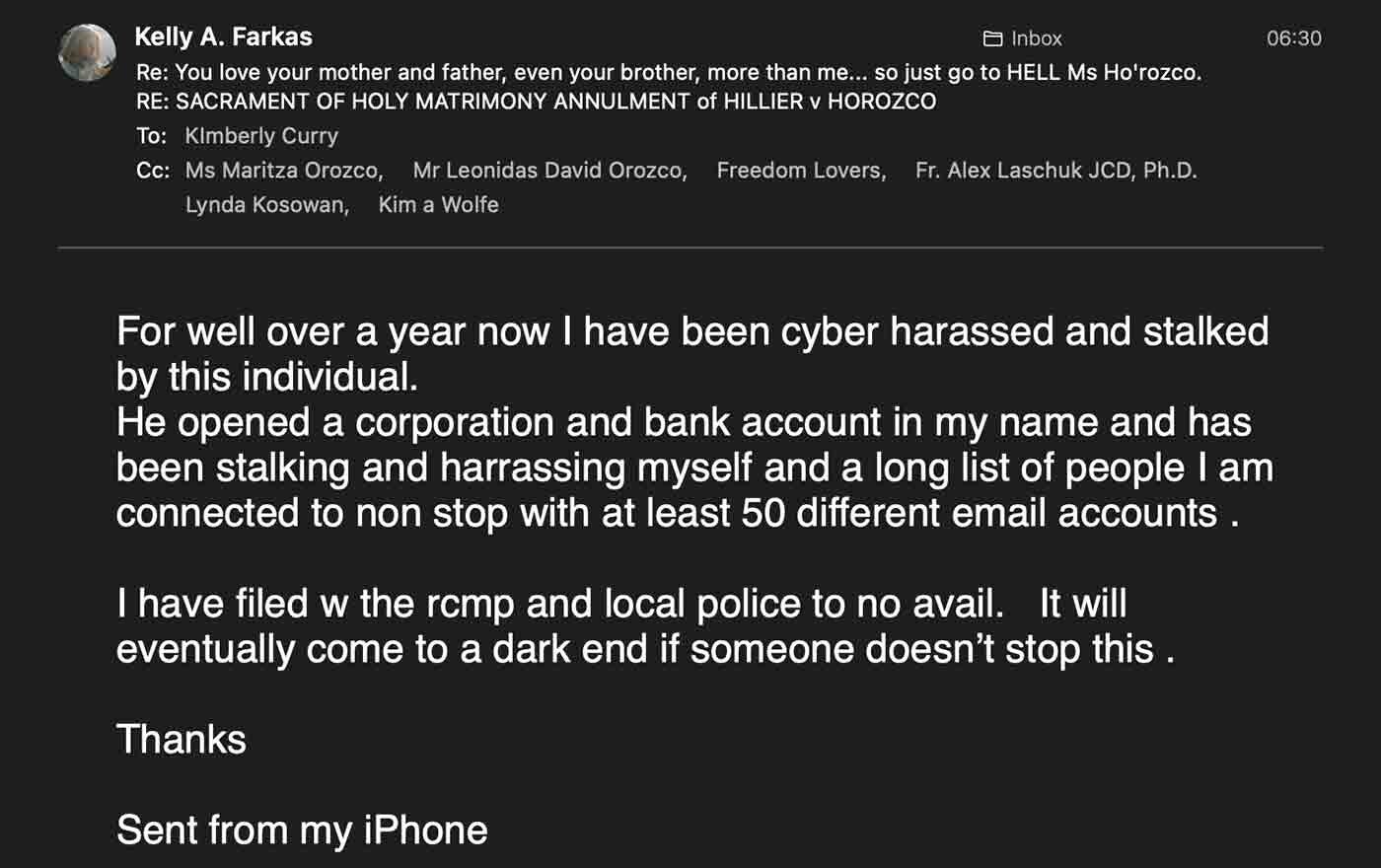Click the To recipient KImberly Curry

coord(261,135)
